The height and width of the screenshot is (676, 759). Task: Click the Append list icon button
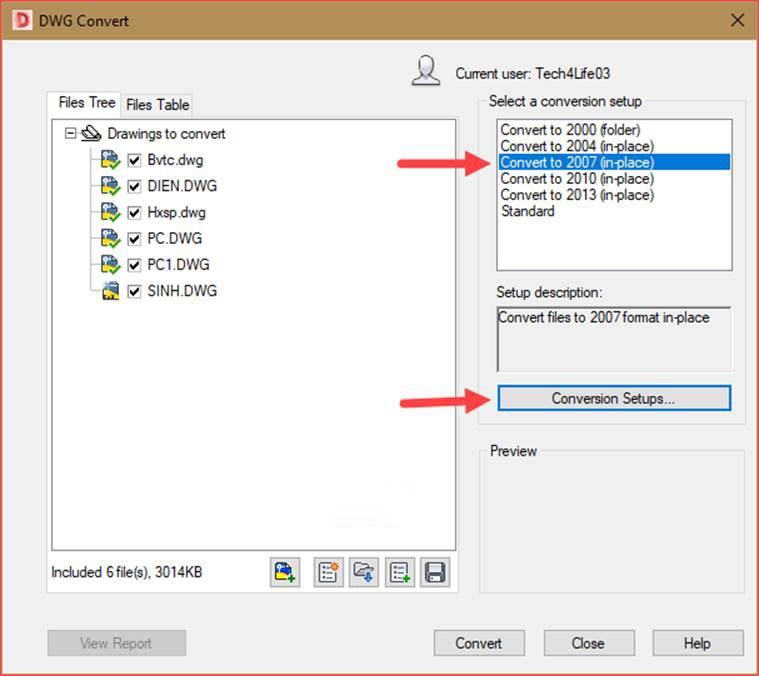pyautogui.click(x=399, y=572)
